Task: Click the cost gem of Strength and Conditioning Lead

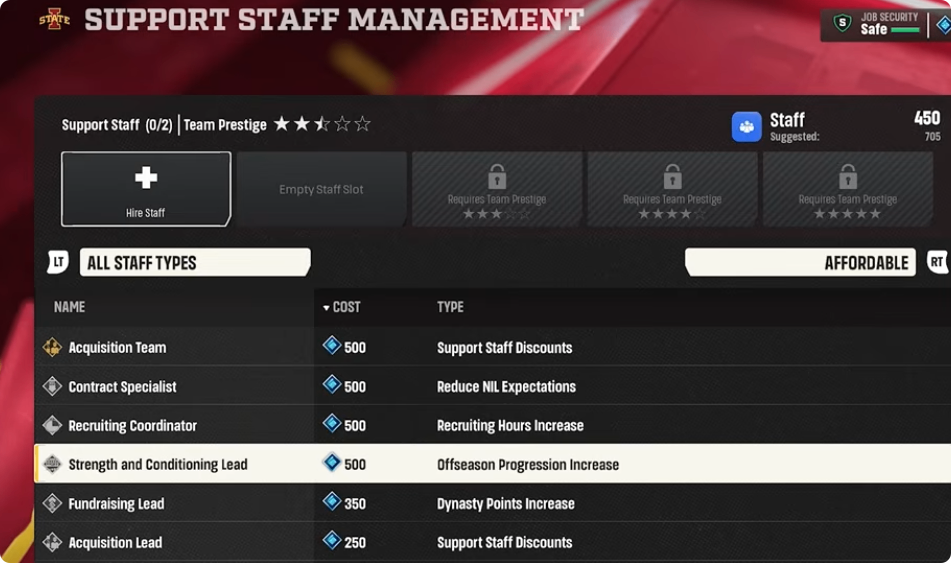Action: pyautogui.click(x=332, y=462)
